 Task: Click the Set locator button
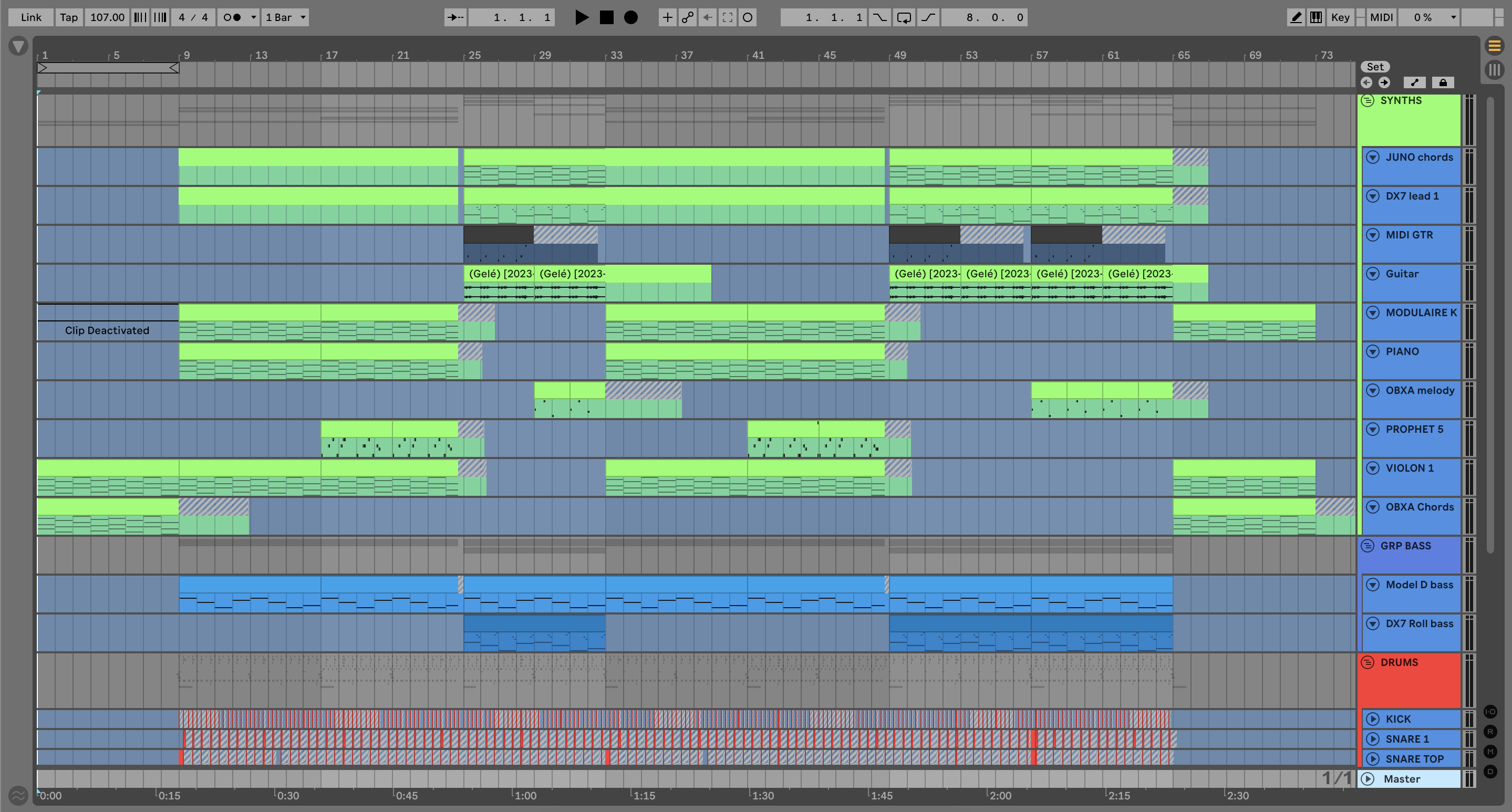coord(1375,67)
